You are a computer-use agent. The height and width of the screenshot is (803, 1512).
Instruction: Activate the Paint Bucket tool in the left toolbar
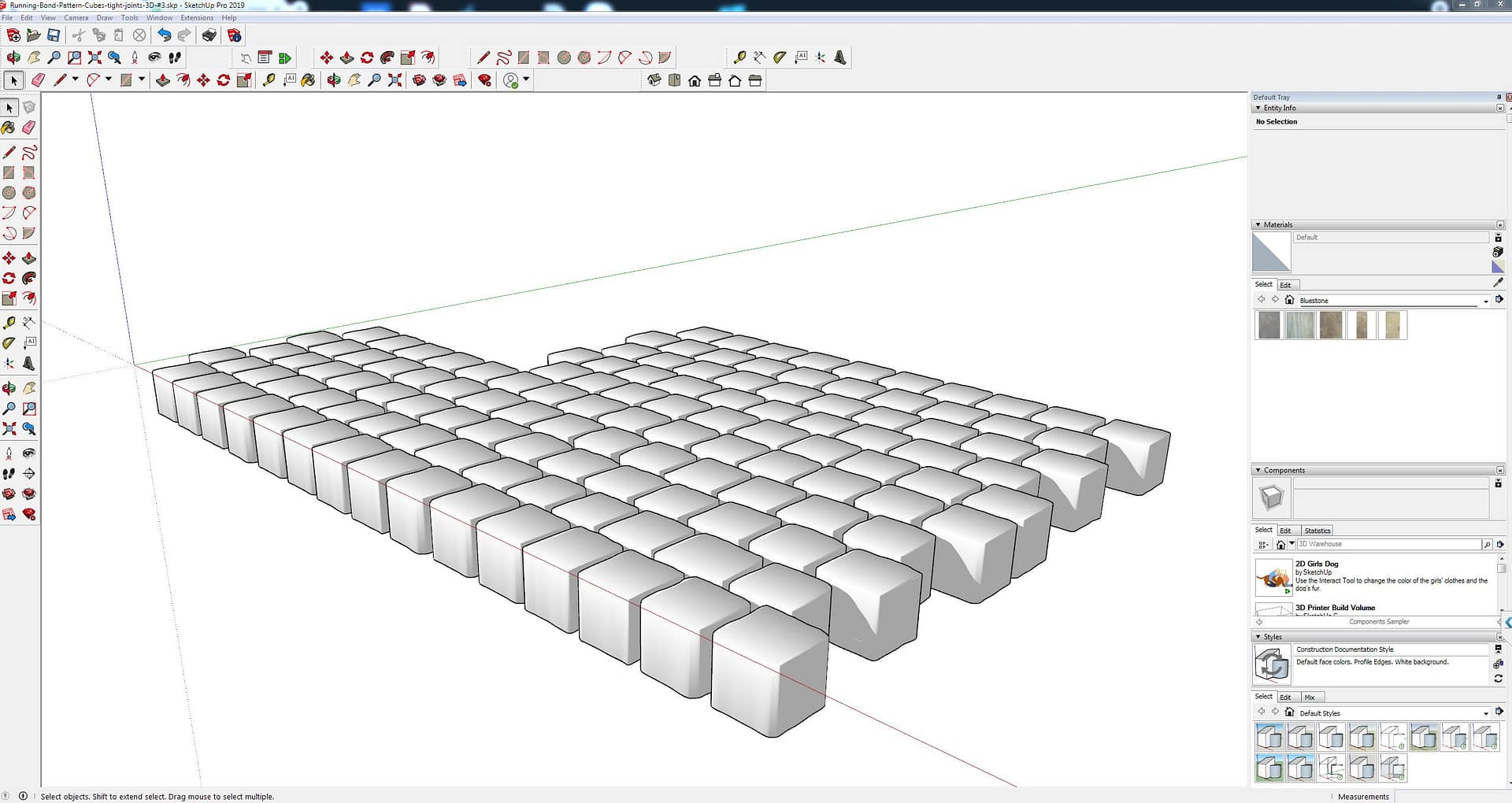9,128
